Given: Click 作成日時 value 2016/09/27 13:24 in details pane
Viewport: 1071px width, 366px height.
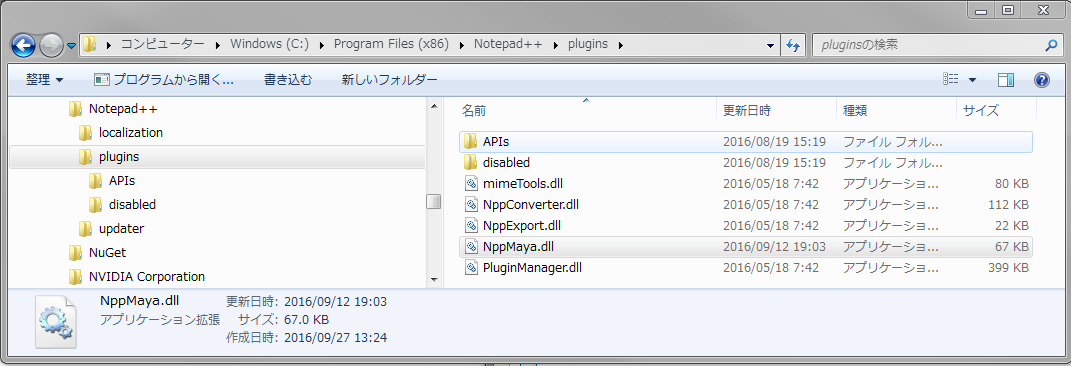Looking at the screenshot, I should [335, 337].
